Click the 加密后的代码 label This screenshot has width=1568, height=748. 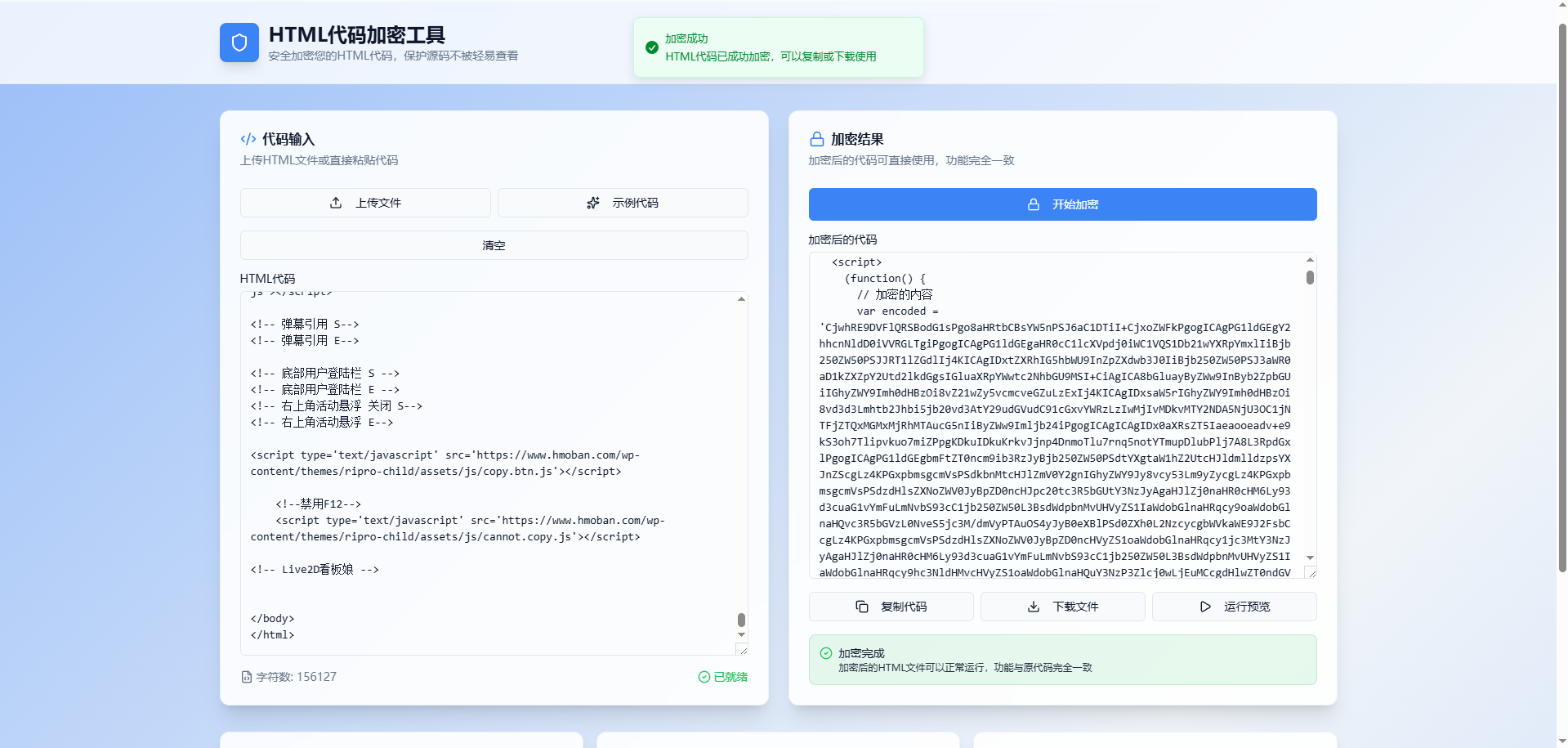pos(842,240)
